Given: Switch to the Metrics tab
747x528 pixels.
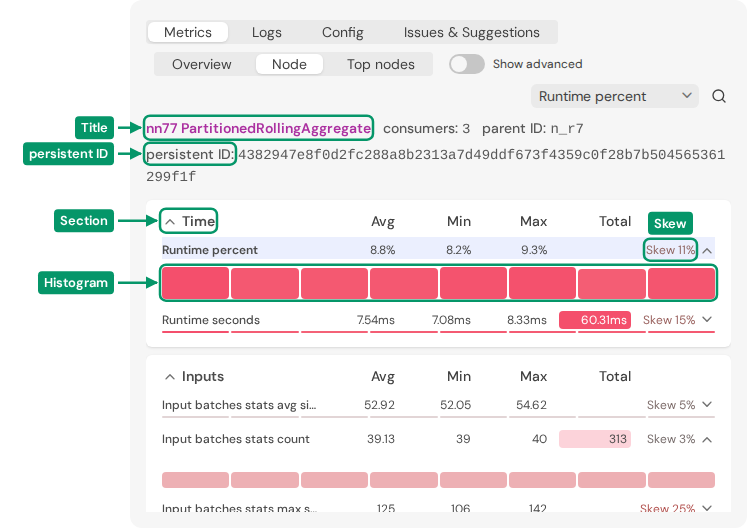Looking at the screenshot, I should coord(188,32).
